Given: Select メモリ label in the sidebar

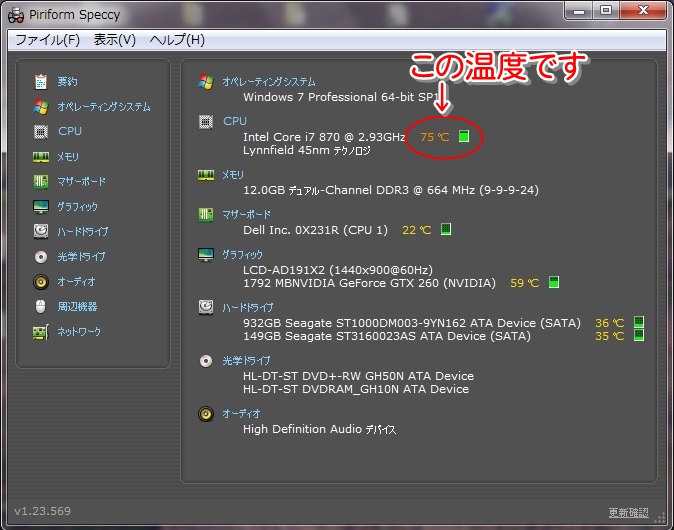Looking at the screenshot, I should pyautogui.click(x=68, y=156).
